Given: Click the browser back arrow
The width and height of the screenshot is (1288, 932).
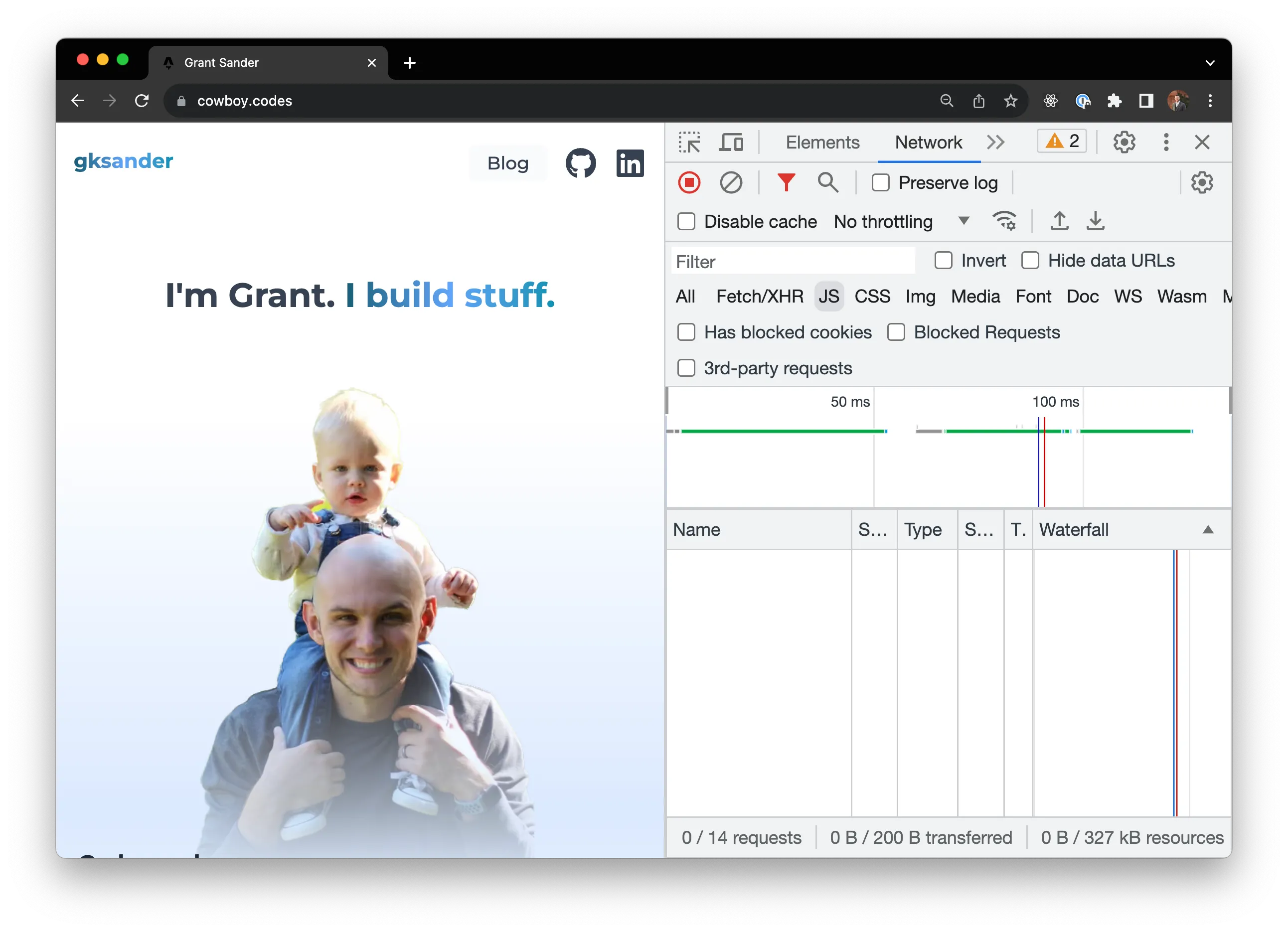Looking at the screenshot, I should pyautogui.click(x=78, y=101).
